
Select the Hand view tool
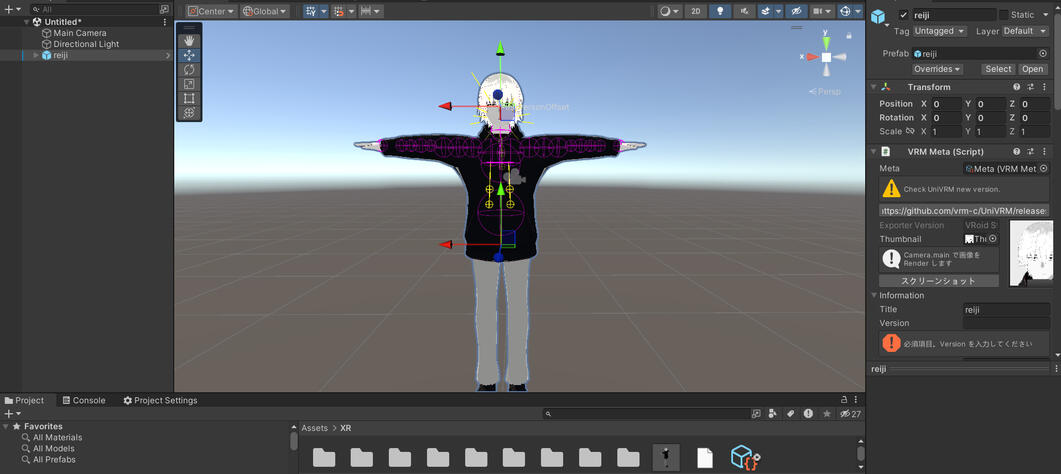(189, 41)
